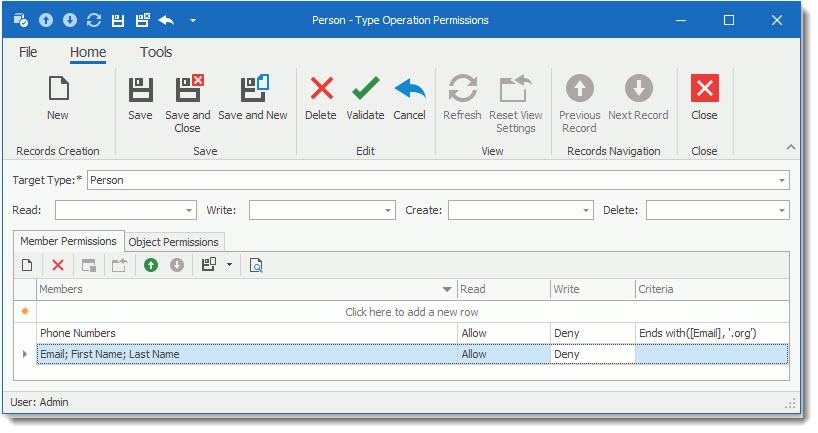
Task: Add new member permission from grid toolbar
Action: pos(28,265)
